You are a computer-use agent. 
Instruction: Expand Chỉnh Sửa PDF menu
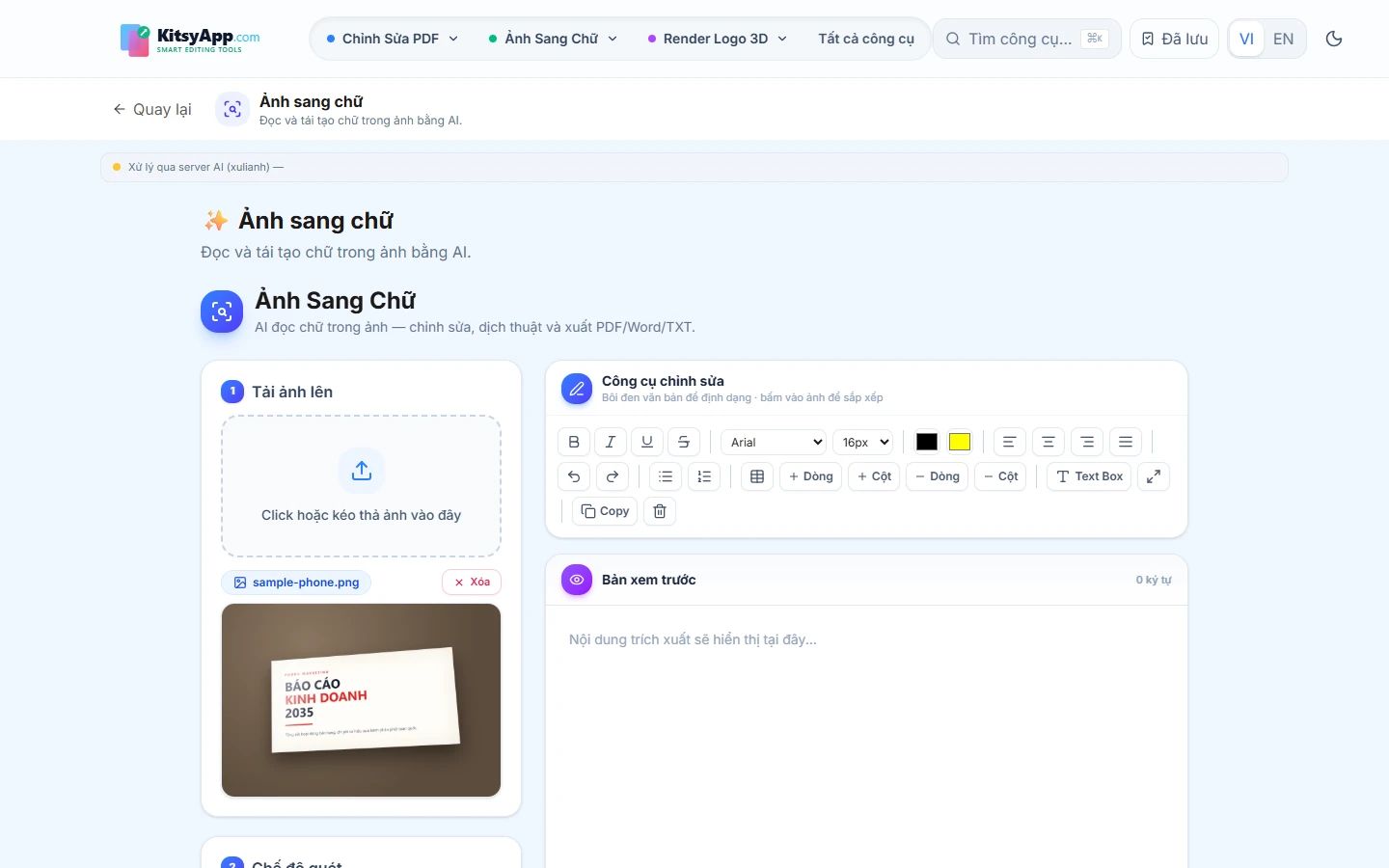tap(392, 39)
